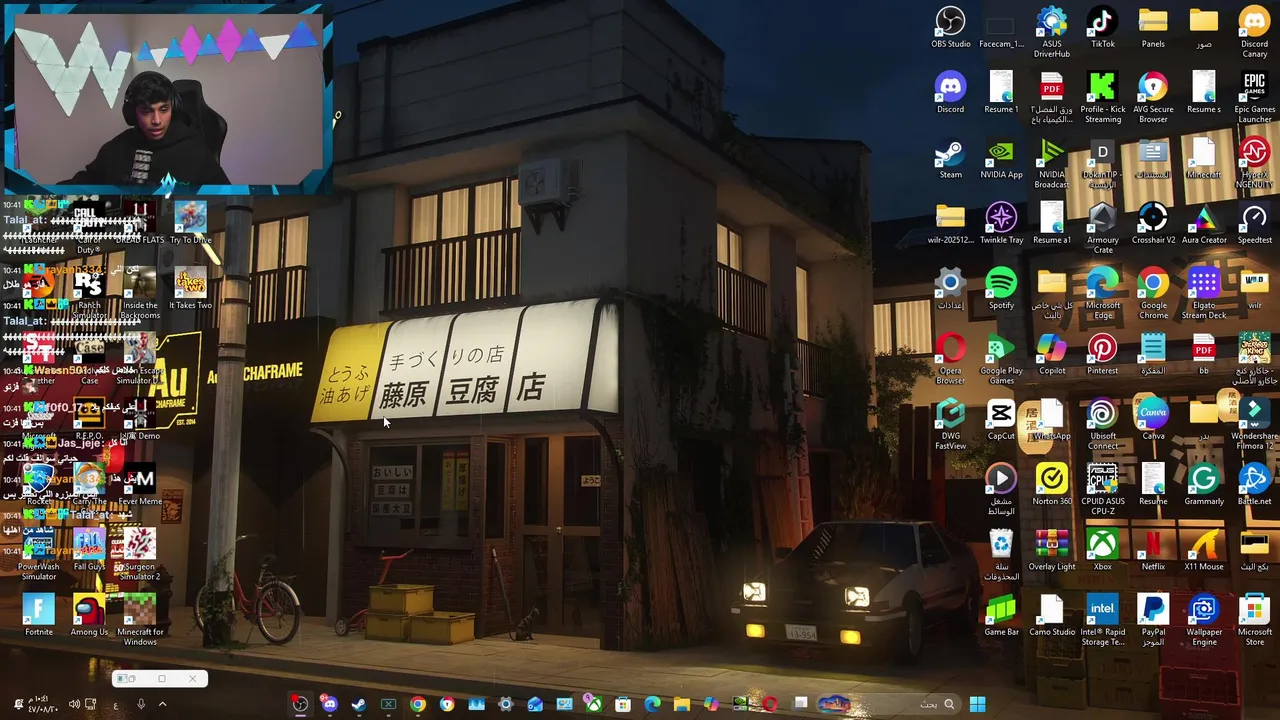Open Microsoft Edge desktop shortcut
This screenshot has height=720, width=1280.
click(1102, 294)
